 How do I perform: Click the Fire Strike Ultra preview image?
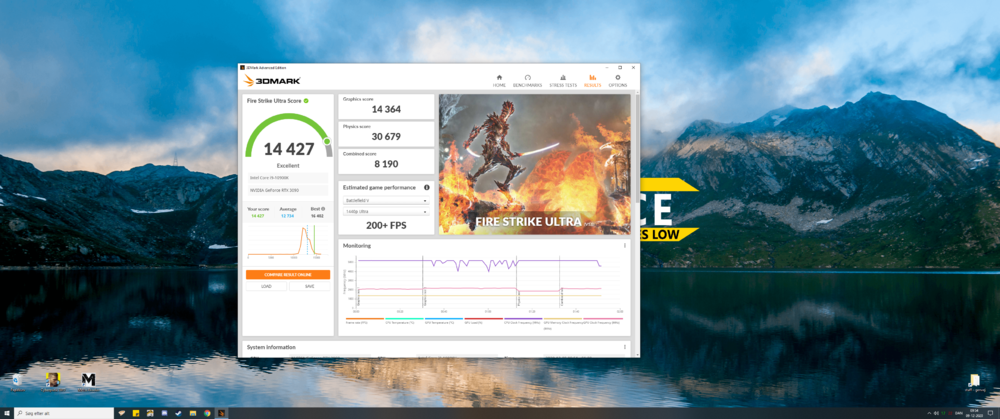point(534,164)
